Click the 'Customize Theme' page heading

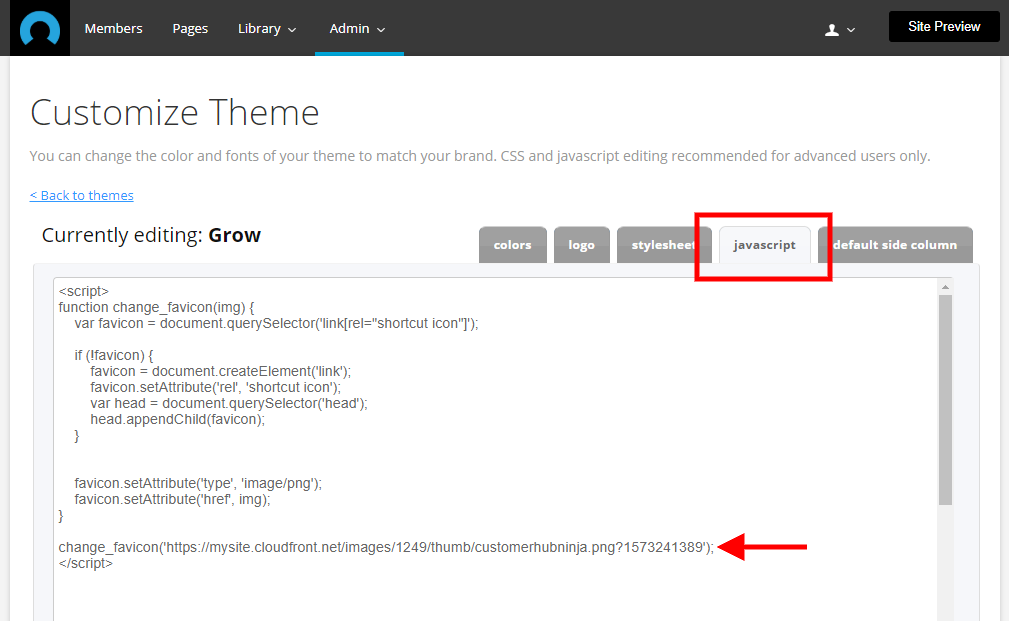[x=174, y=113]
